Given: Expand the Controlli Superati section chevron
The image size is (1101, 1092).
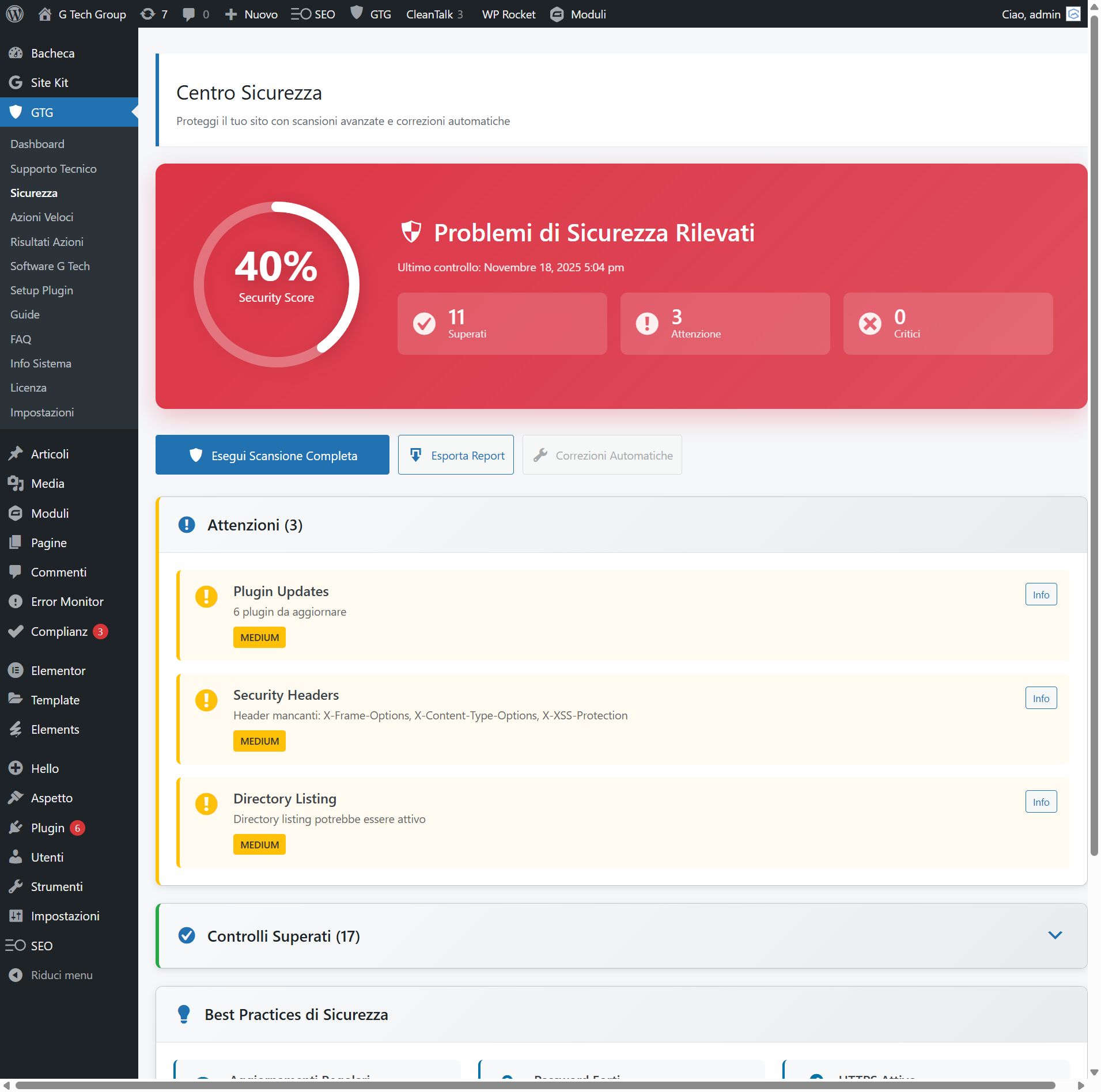Looking at the screenshot, I should (1055, 935).
